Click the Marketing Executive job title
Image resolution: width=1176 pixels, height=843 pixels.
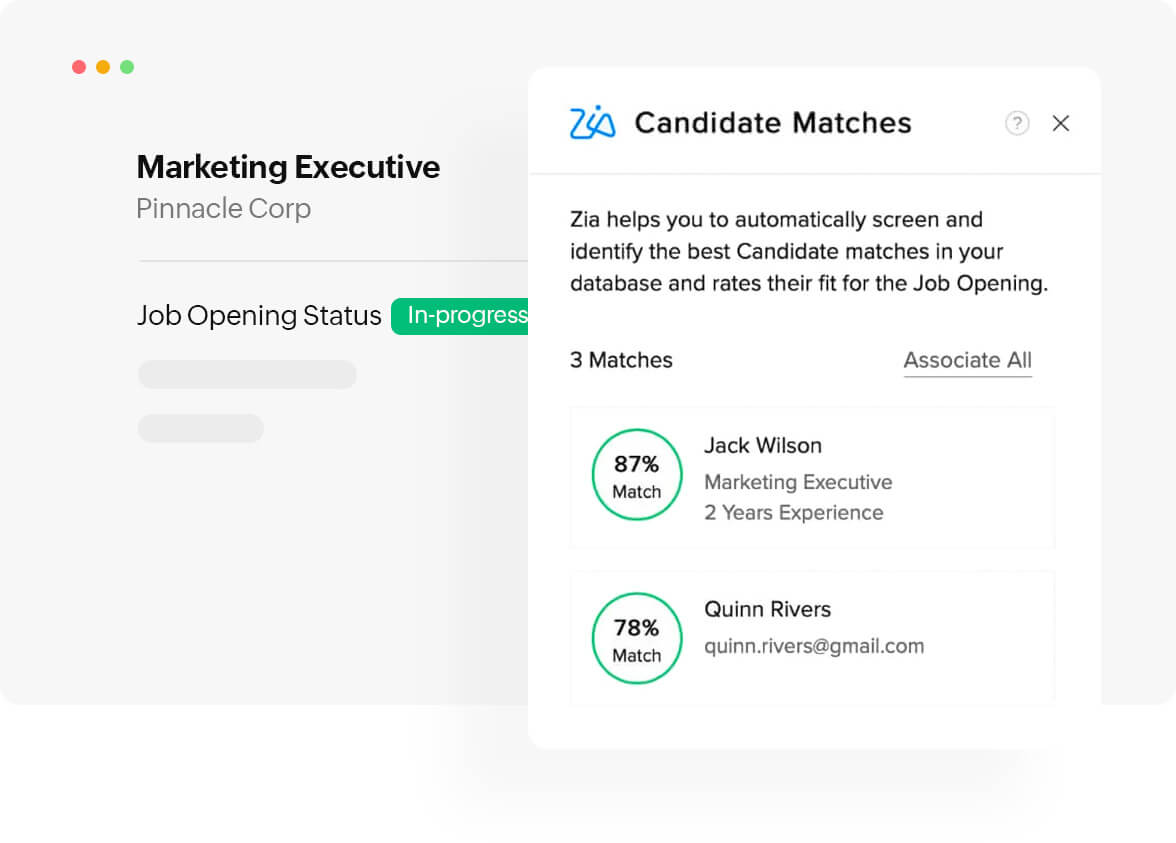288,166
